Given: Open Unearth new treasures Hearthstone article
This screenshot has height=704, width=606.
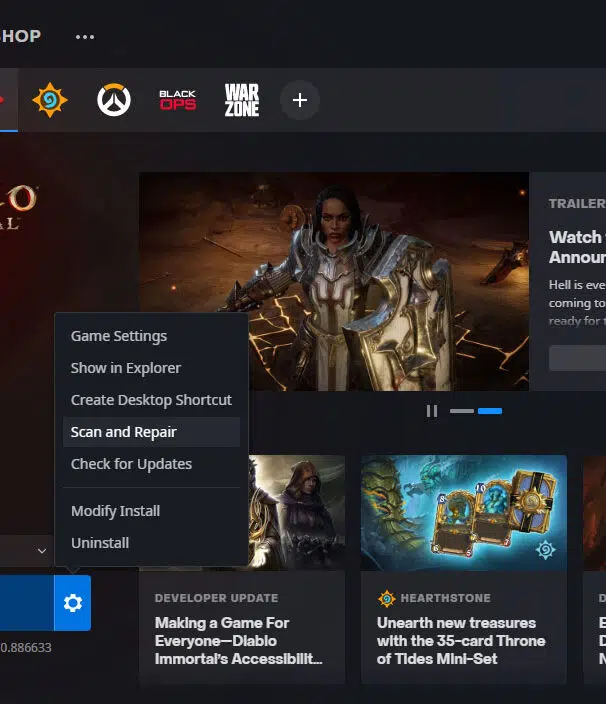Looking at the screenshot, I should tap(461, 641).
